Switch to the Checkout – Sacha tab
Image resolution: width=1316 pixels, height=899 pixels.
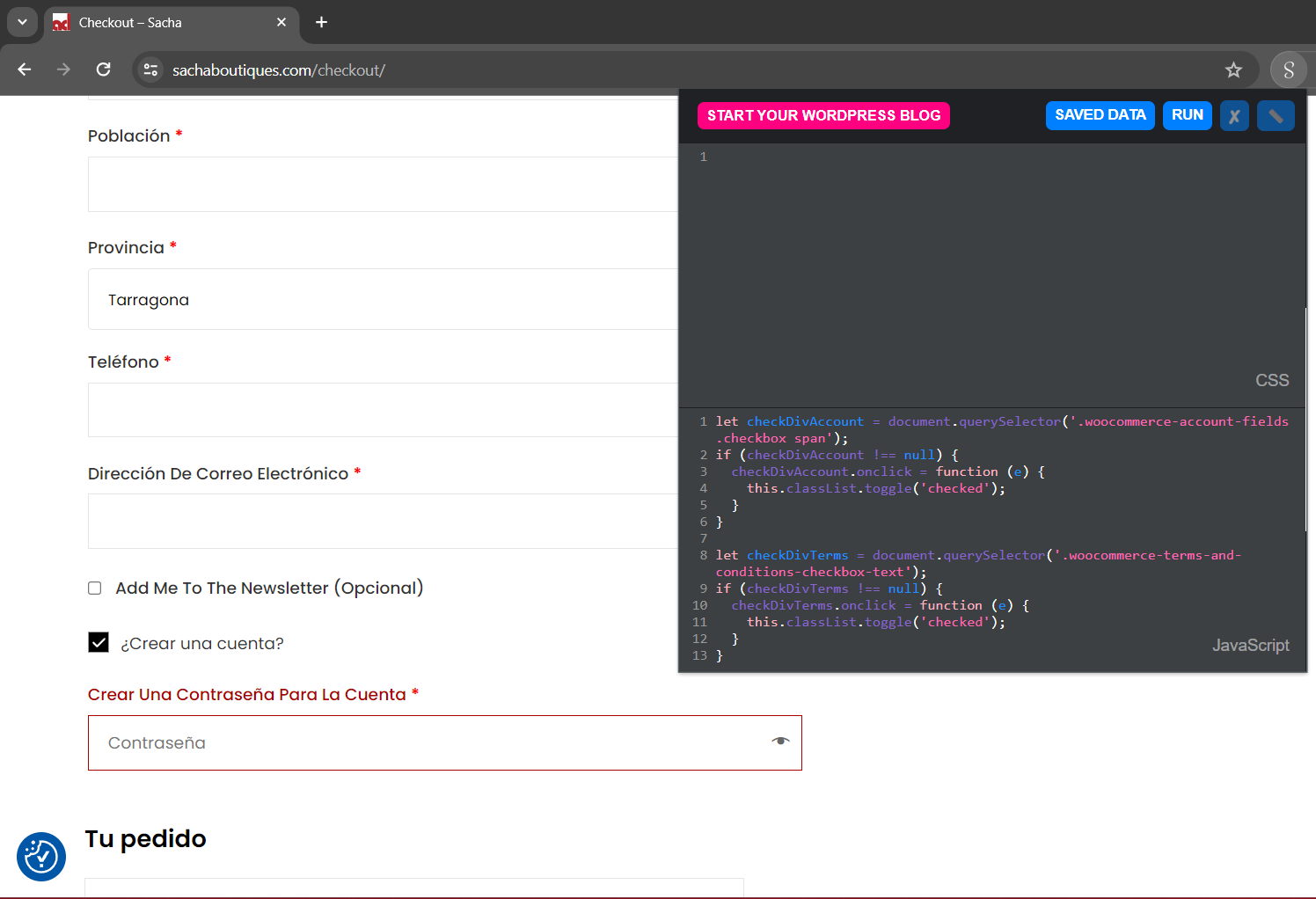172,22
